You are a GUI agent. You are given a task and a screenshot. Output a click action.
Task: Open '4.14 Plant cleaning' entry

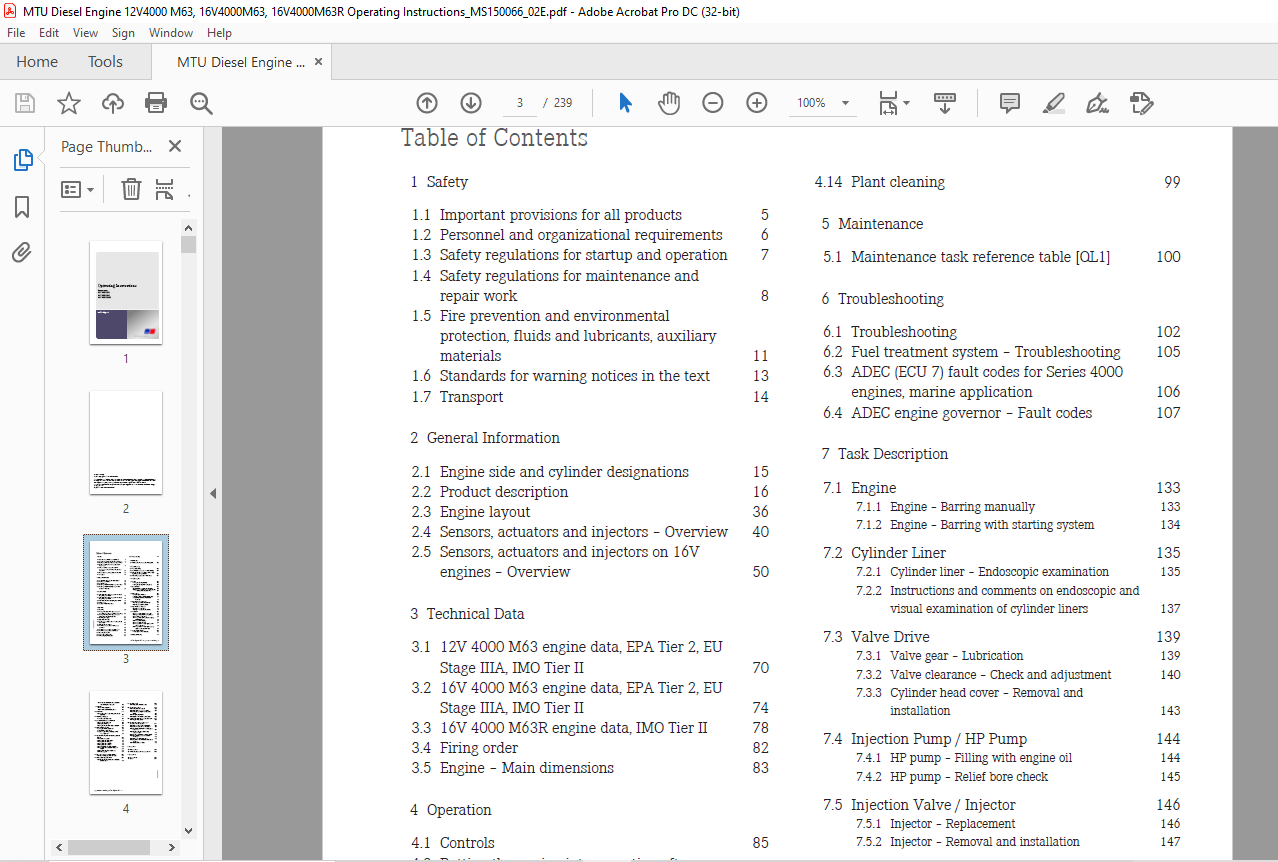coord(997,182)
